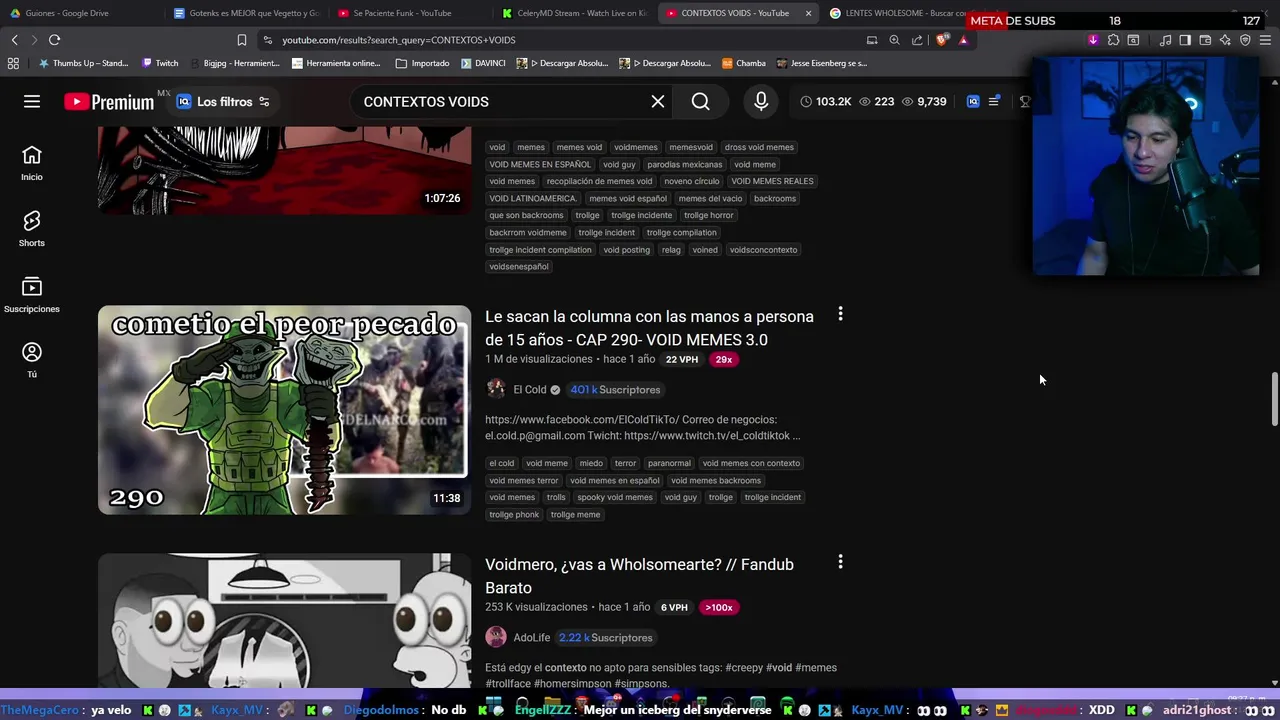
Task: Click the 'void memes con contexto' tag
Action: coord(751,463)
